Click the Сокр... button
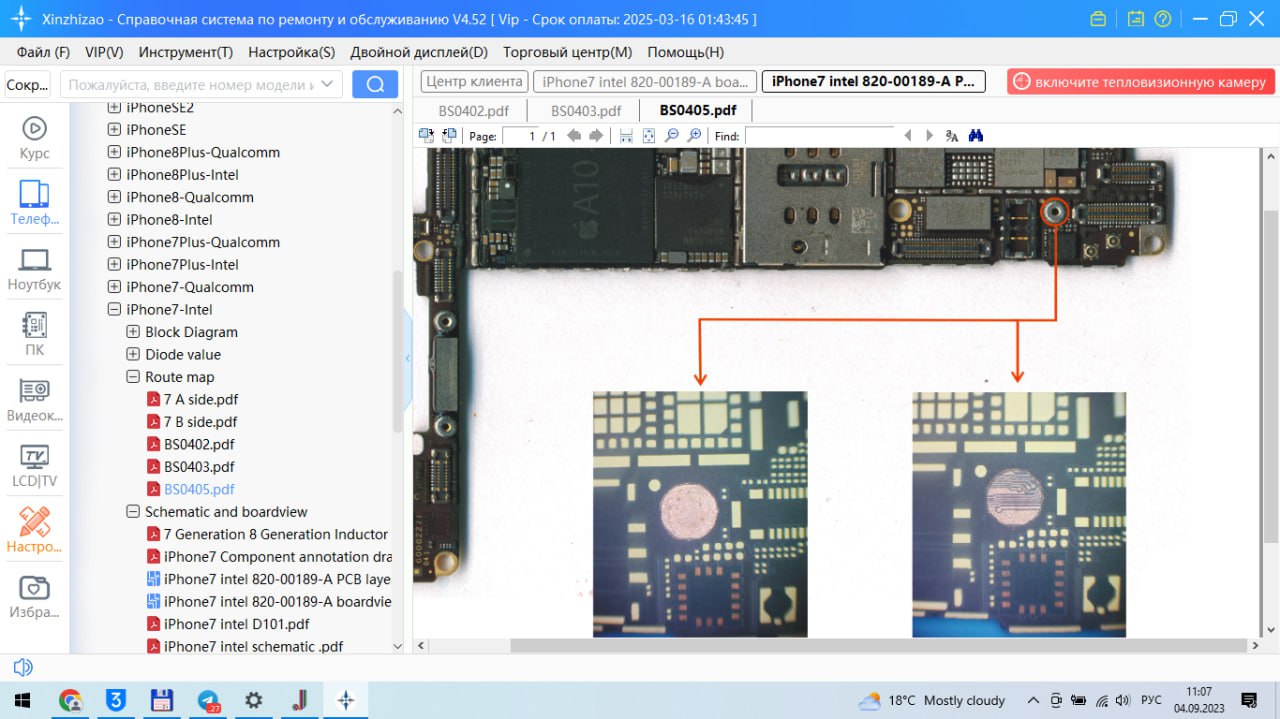 [28, 85]
